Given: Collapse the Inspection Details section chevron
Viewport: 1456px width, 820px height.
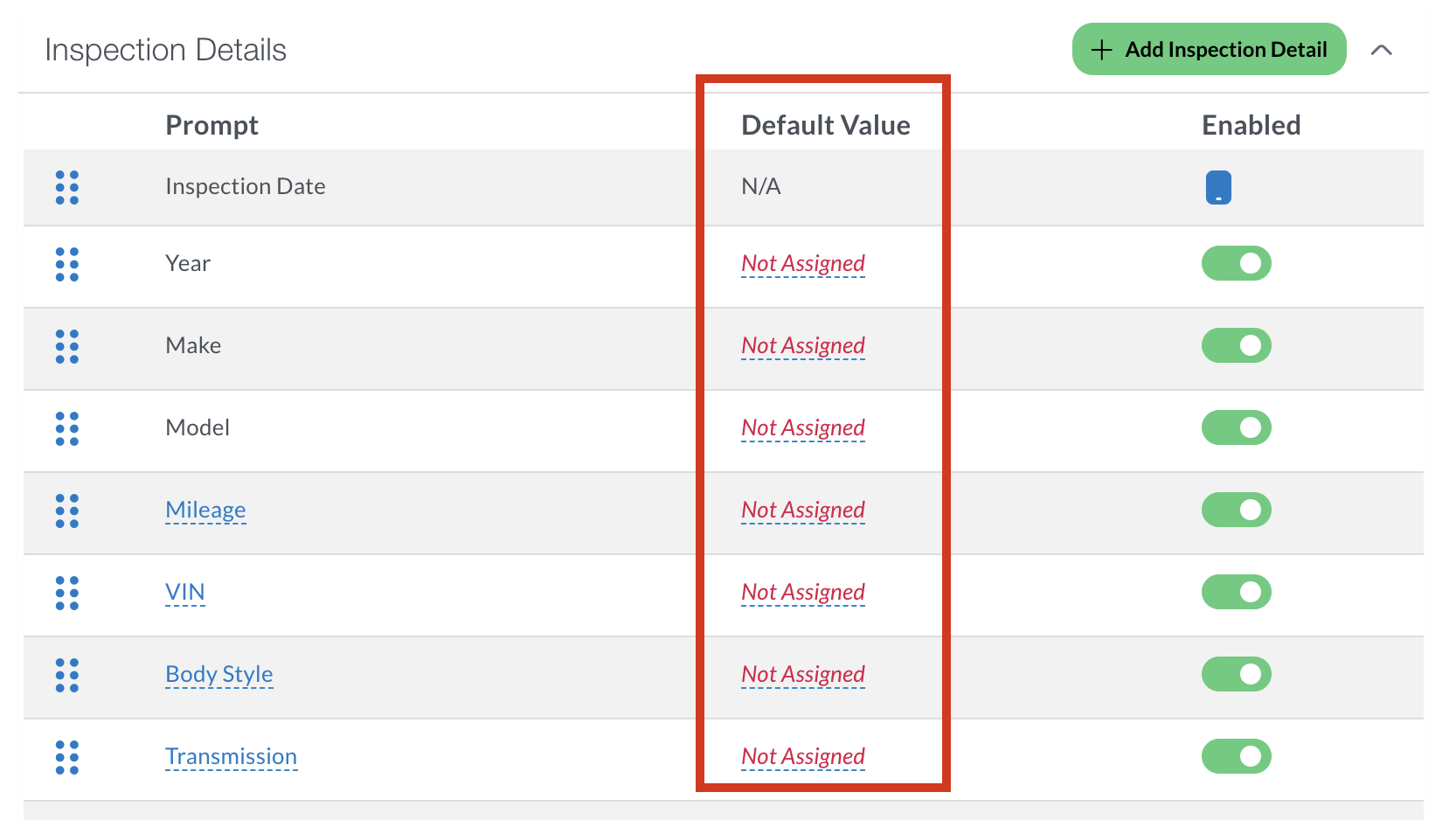Looking at the screenshot, I should point(1382,50).
